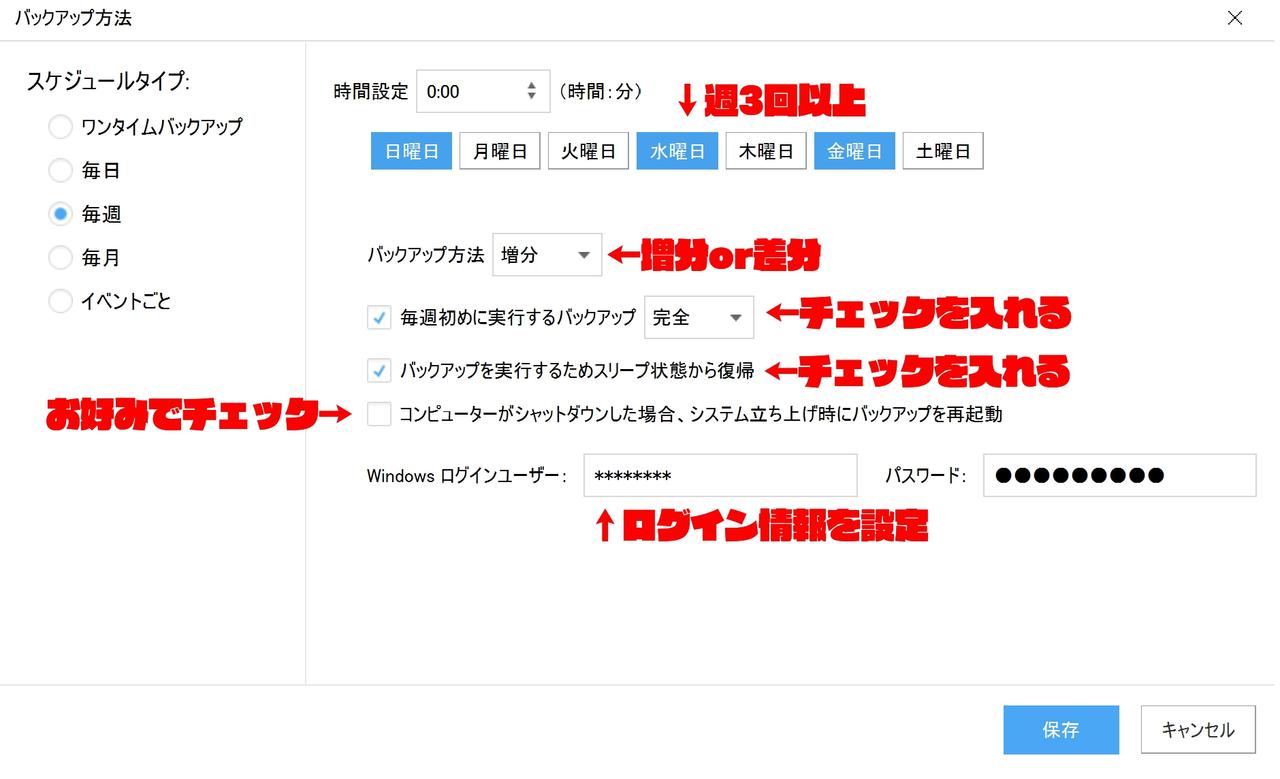Click the 時間設定 time field
The height and width of the screenshot is (779, 1280).
tap(483, 91)
